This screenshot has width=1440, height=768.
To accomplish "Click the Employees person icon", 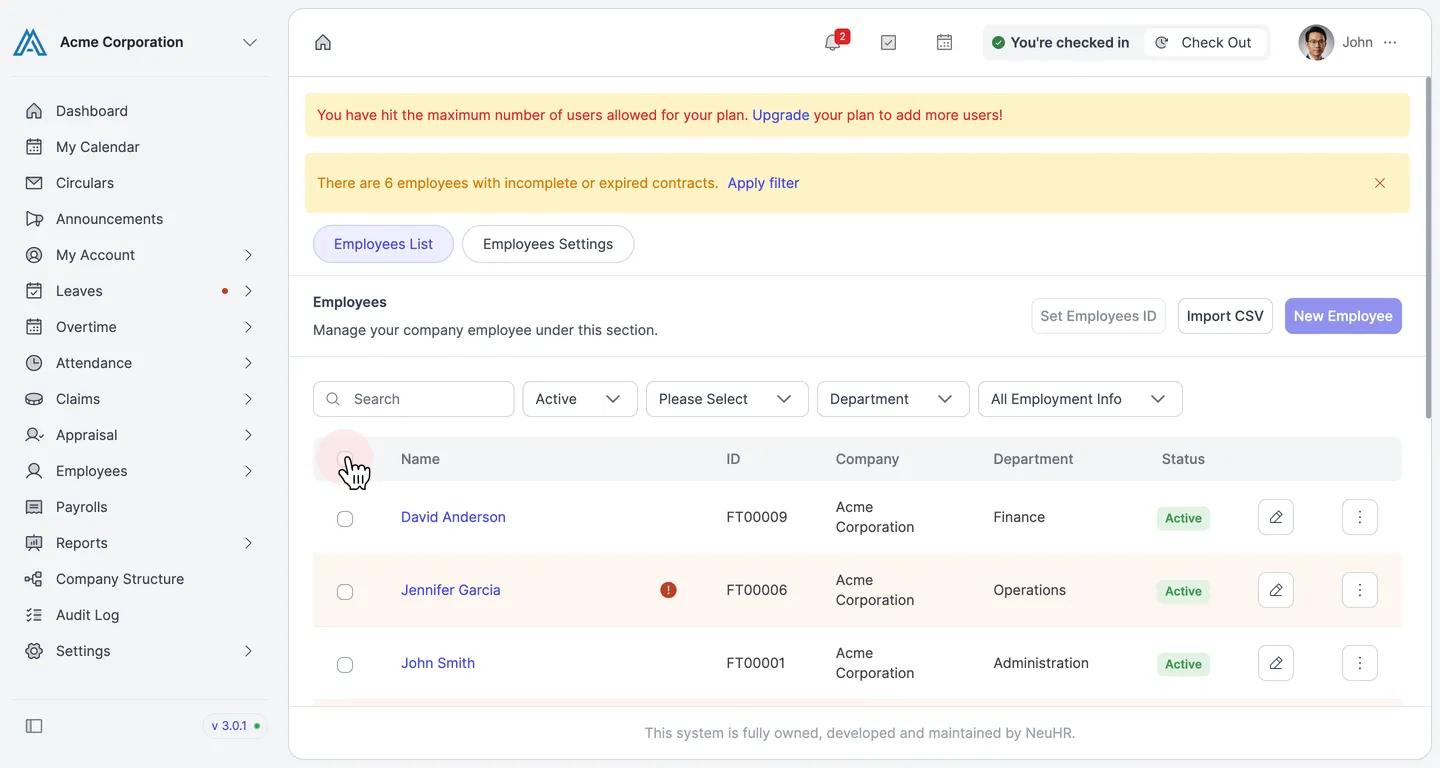I will click(34, 471).
